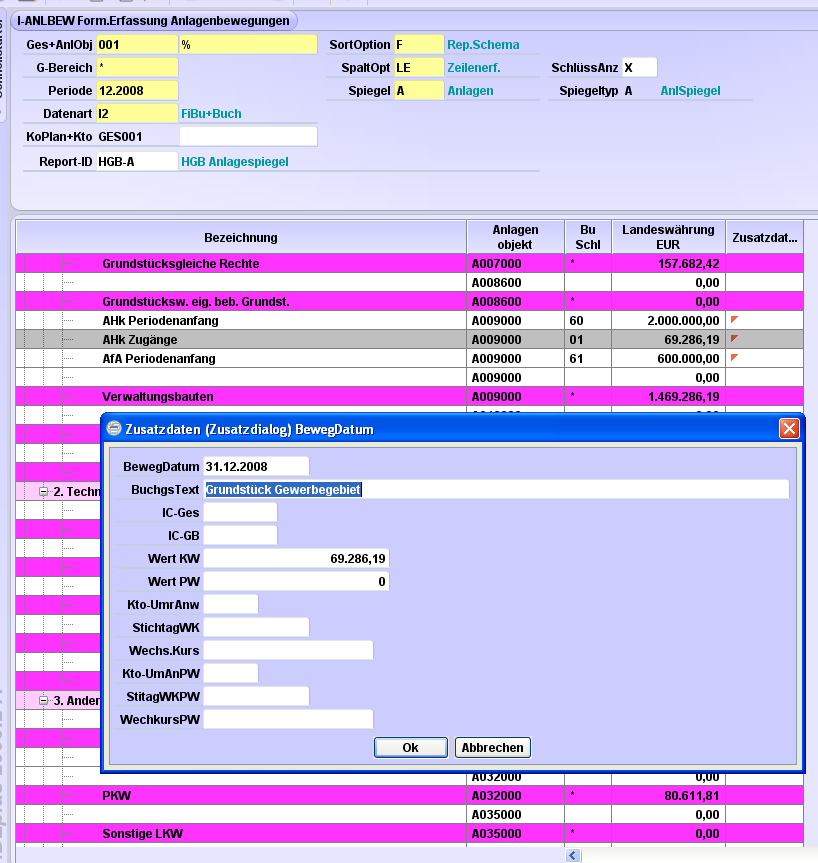The height and width of the screenshot is (863, 818).
Task: Click the Bu Schl cell showing 61
Action: pyautogui.click(x=588, y=358)
